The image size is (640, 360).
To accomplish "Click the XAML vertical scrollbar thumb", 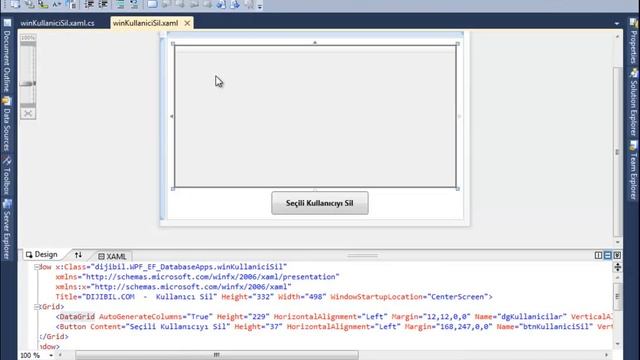I will (618, 296).
